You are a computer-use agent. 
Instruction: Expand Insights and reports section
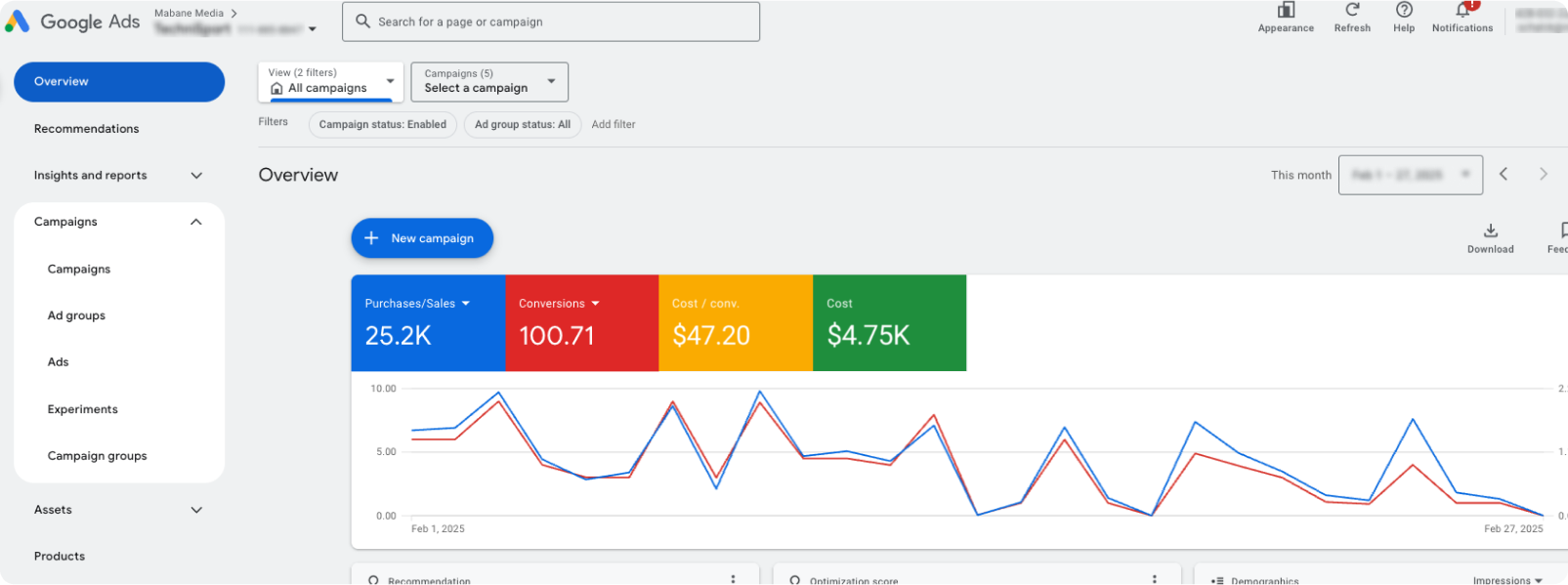tap(196, 176)
